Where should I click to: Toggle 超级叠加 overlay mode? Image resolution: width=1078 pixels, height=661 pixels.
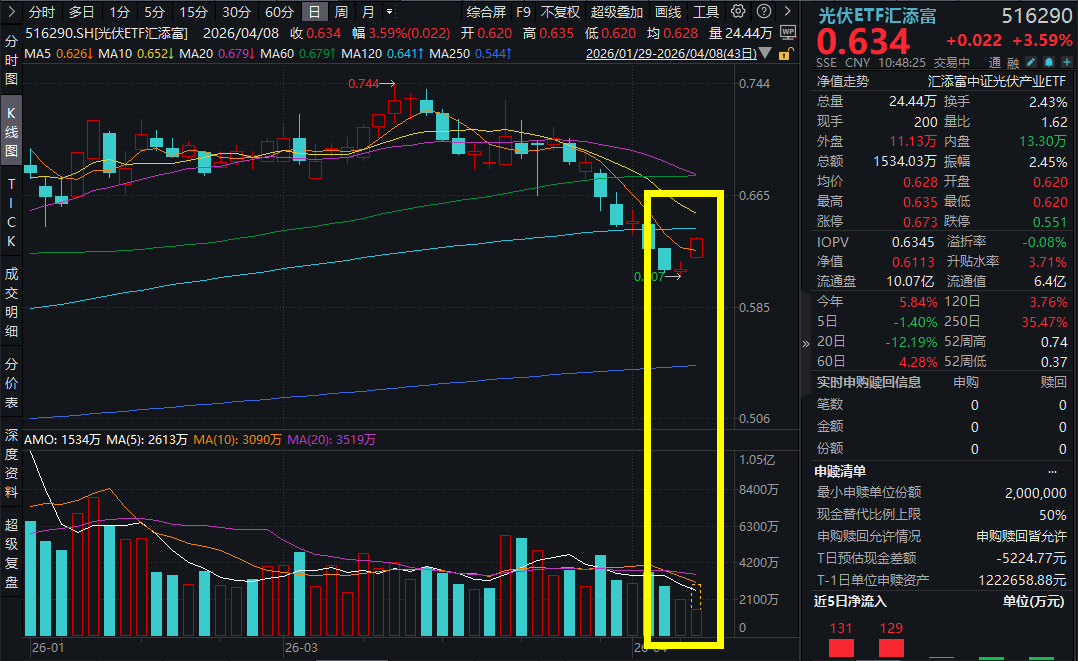click(616, 12)
